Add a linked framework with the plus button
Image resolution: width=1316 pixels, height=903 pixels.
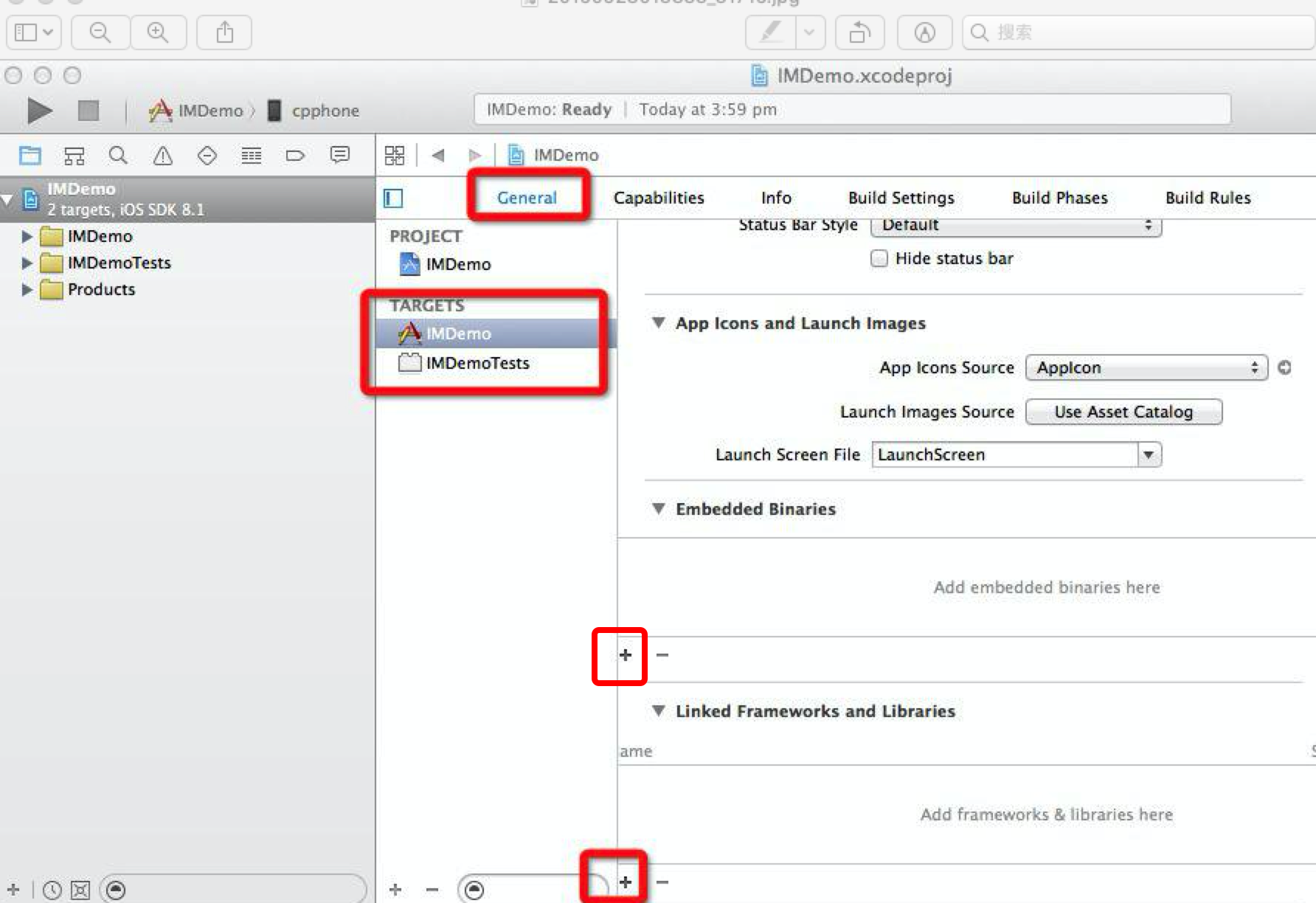click(x=626, y=882)
